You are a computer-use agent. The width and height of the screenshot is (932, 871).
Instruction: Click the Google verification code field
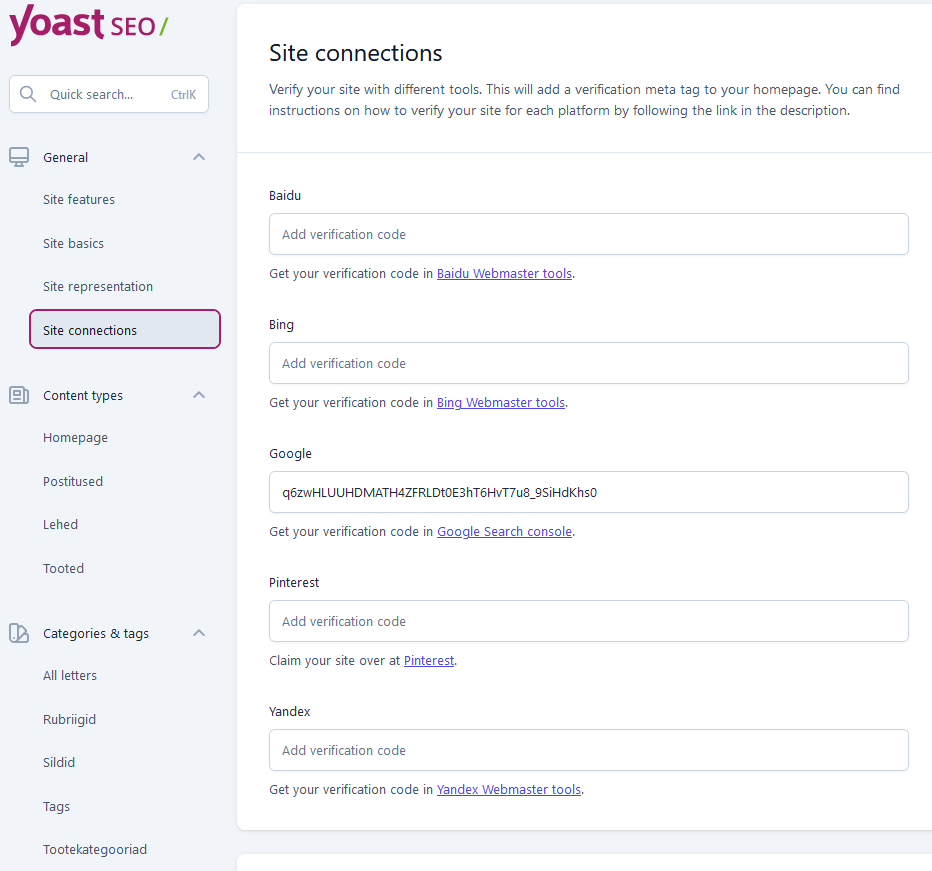[x=588, y=492]
